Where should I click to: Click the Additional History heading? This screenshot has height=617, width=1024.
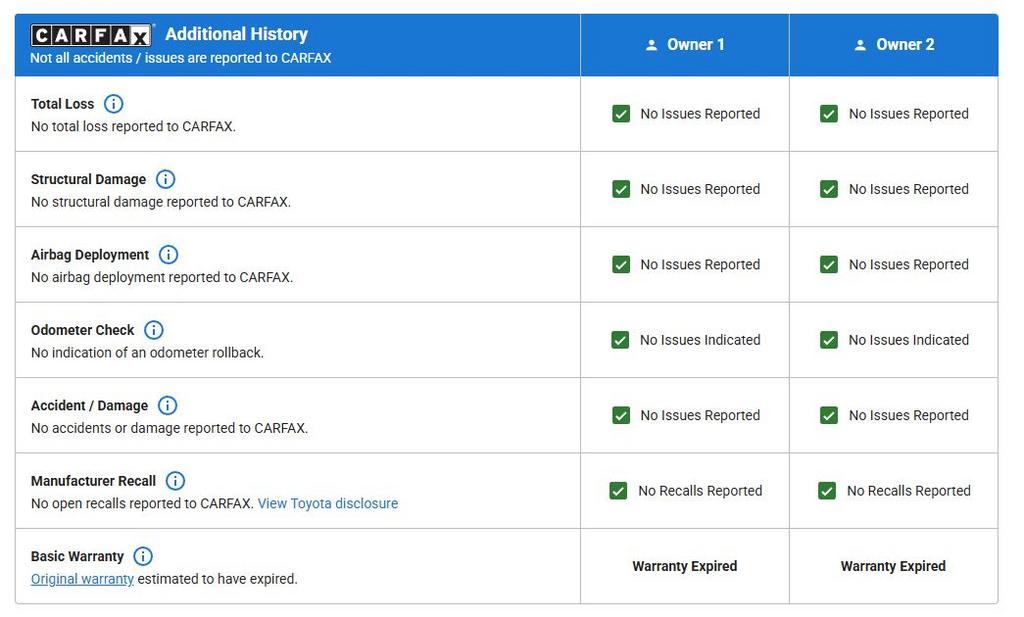click(236, 34)
